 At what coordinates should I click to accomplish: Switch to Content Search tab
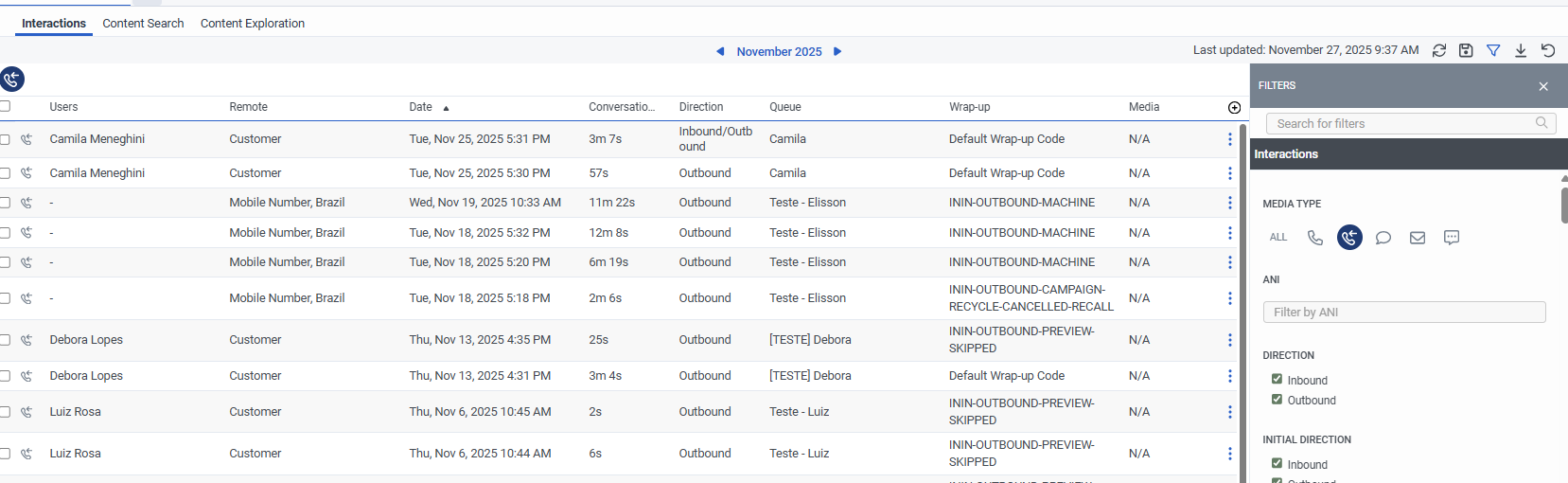(143, 23)
